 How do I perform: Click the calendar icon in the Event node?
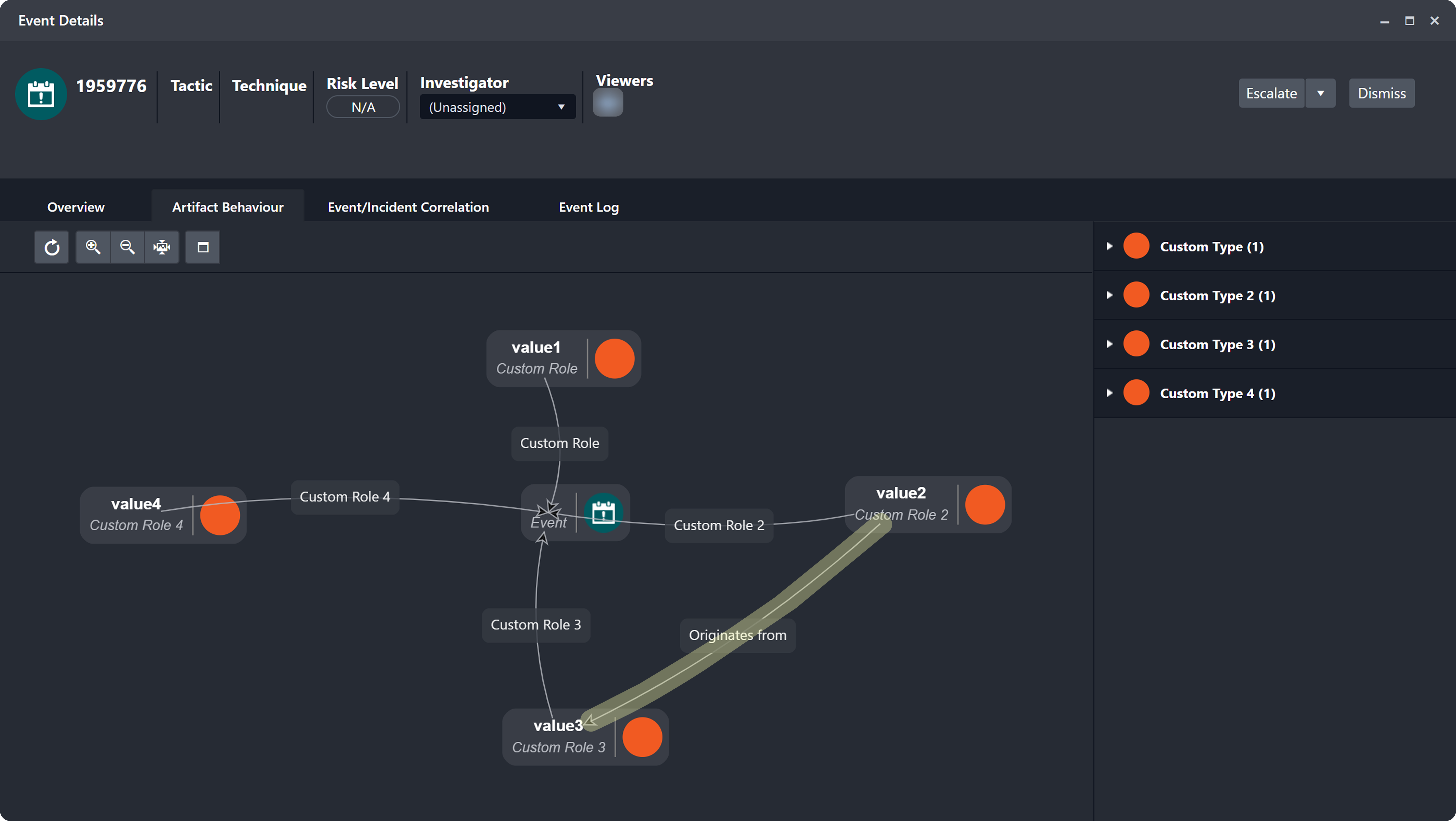(603, 512)
